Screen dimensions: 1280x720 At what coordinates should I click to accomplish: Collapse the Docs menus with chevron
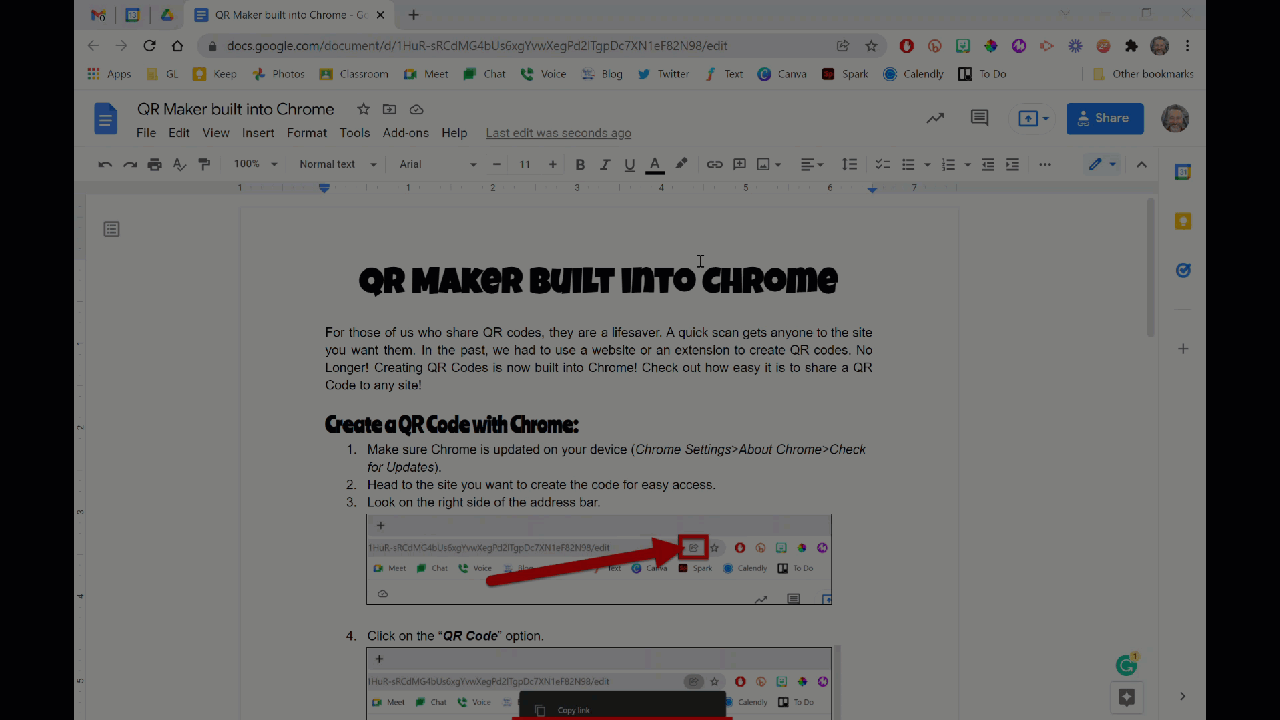[x=1142, y=164]
